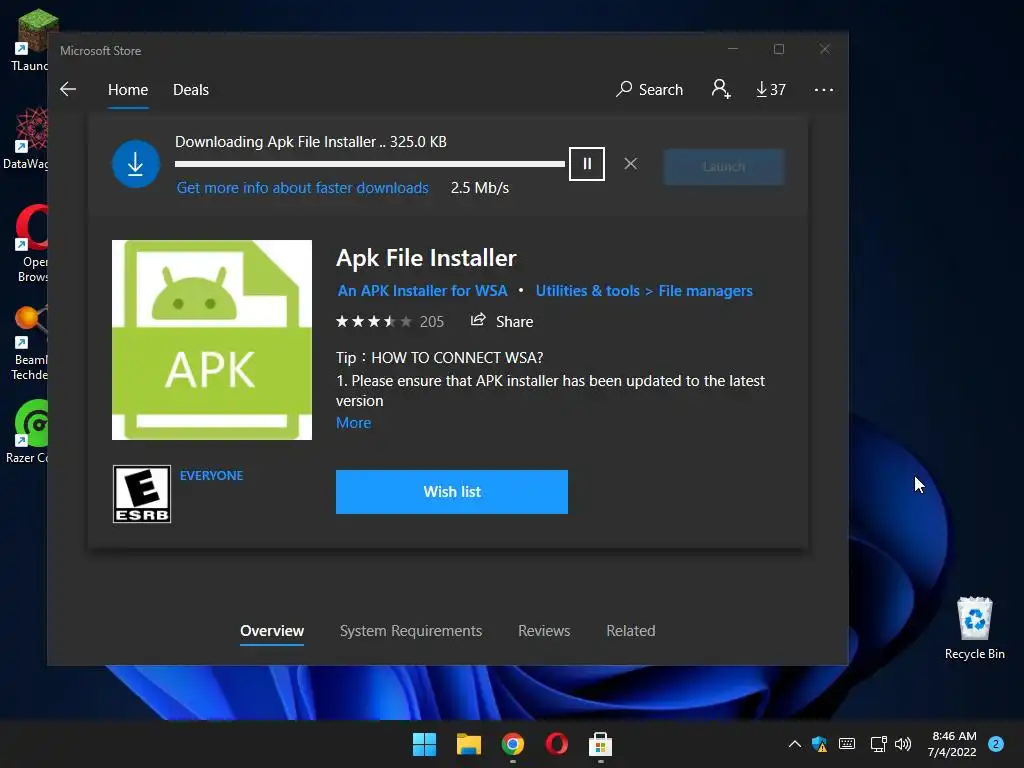Click the star rating with 205 reviews
Viewport: 1024px width, 768px height.
click(x=390, y=321)
